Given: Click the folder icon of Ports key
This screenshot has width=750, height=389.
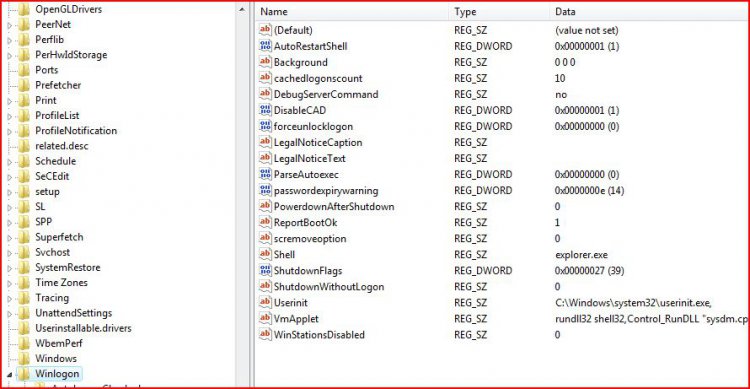Looking at the screenshot, I should pyautogui.click(x=24, y=70).
